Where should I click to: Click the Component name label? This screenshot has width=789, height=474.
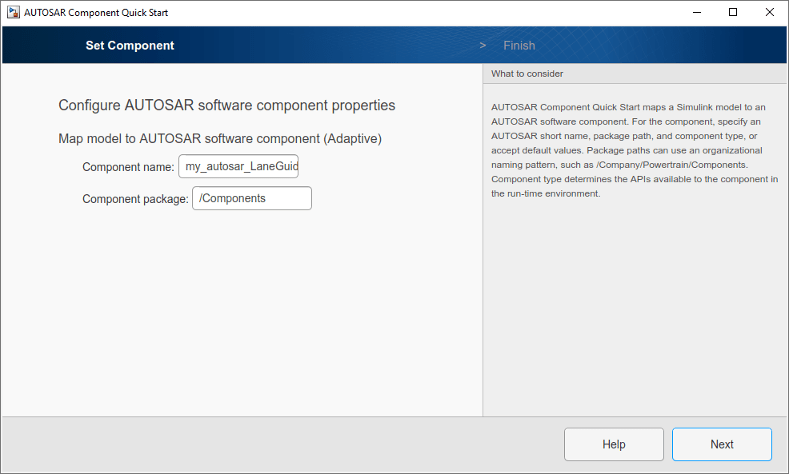[128, 167]
